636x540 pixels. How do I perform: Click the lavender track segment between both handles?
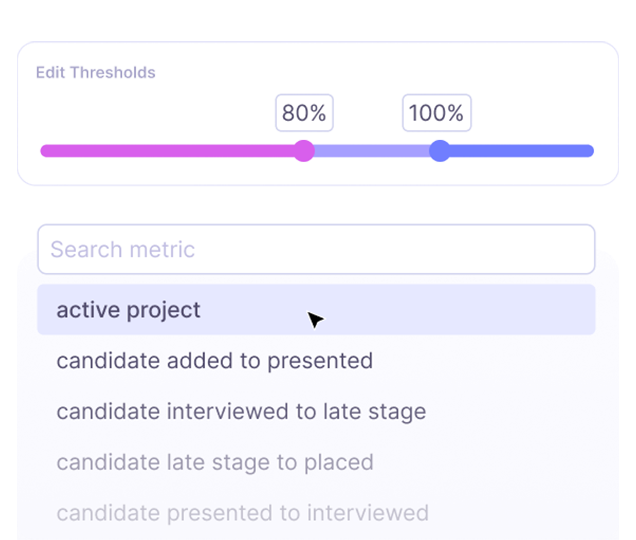coord(372,151)
